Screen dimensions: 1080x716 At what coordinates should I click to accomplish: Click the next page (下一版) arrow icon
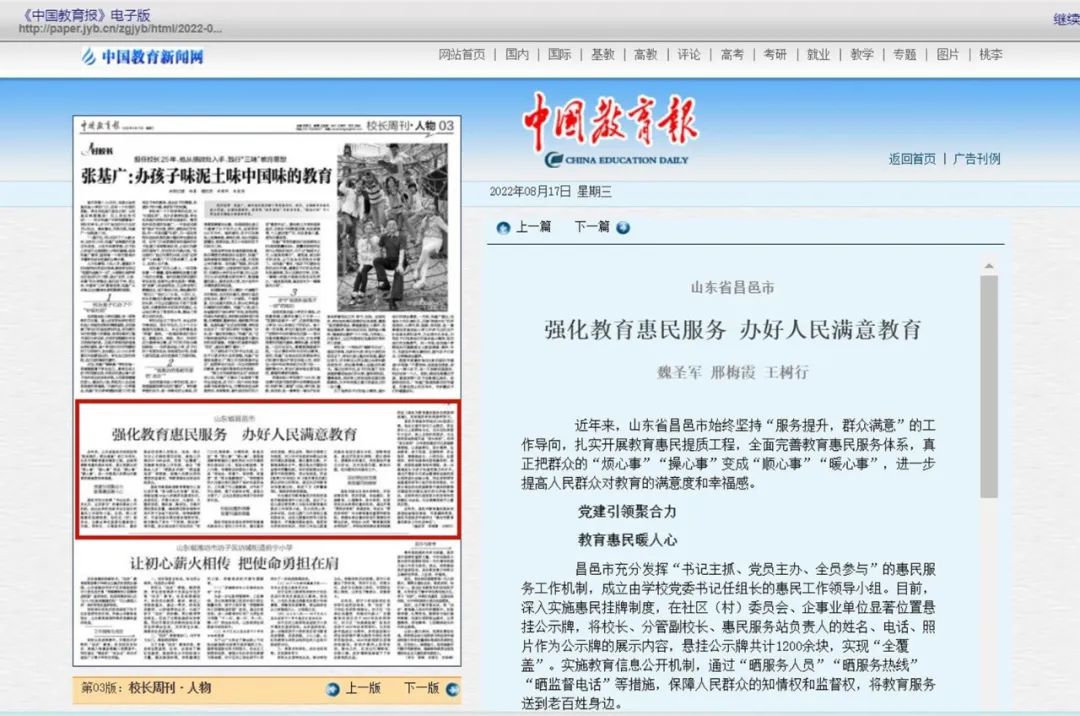point(452,688)
